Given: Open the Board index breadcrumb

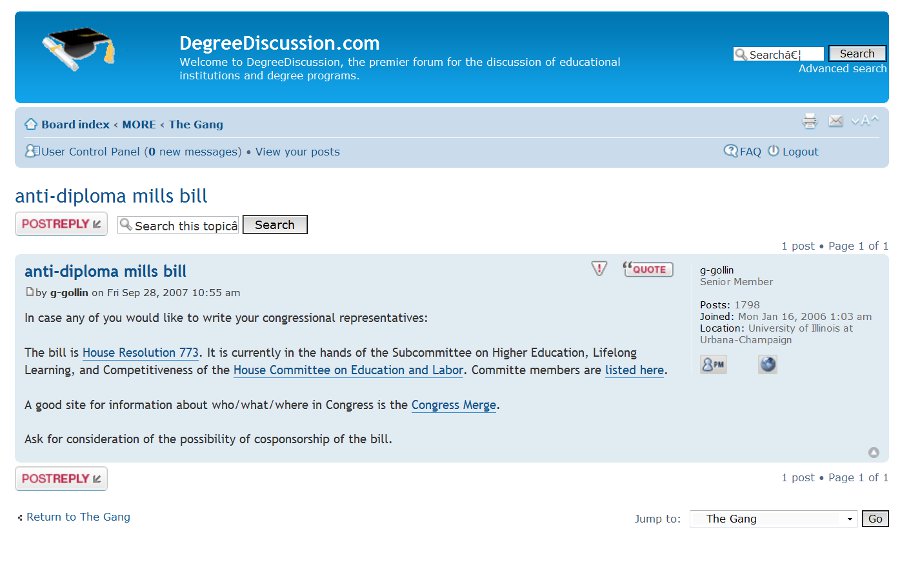Looking at the screenshot, I should pyautogui.click(x=75, y=124).
